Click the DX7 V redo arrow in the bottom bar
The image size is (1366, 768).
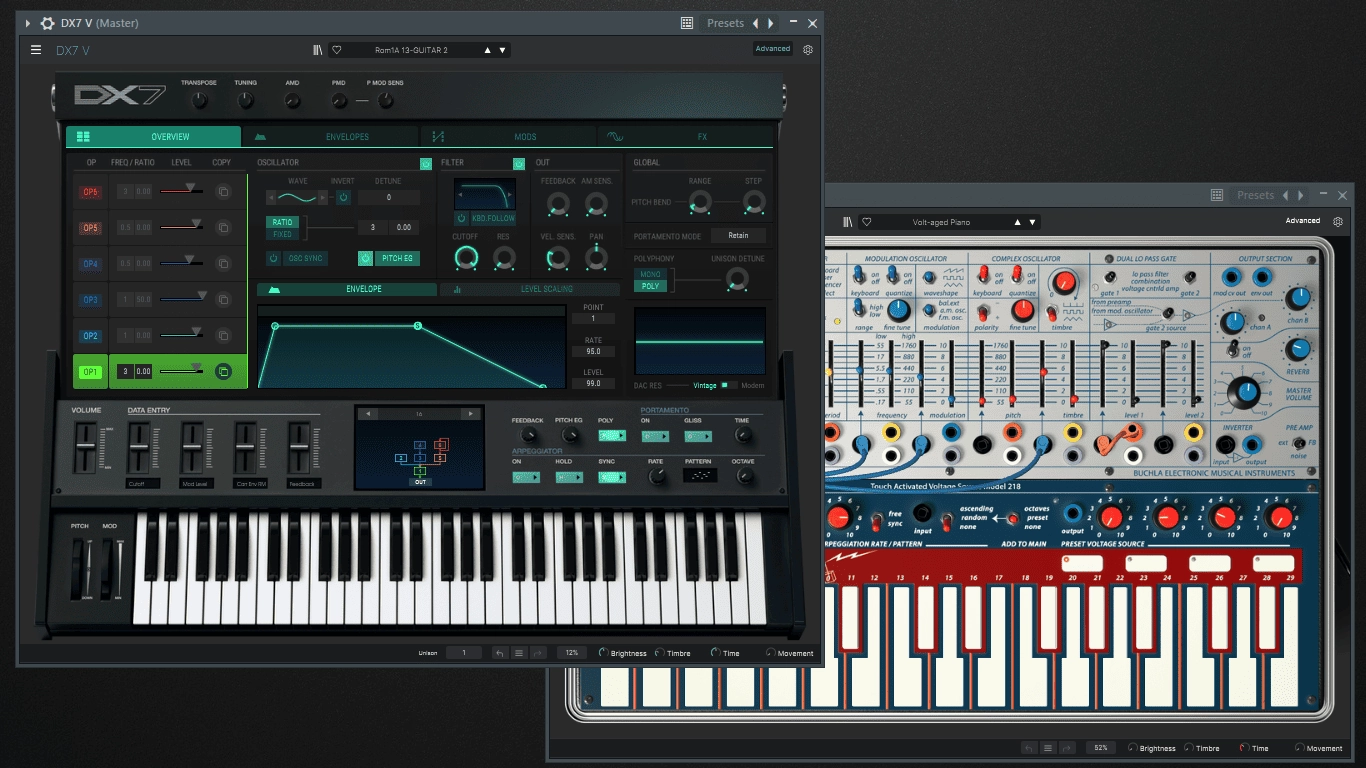[x=538, y=653]
